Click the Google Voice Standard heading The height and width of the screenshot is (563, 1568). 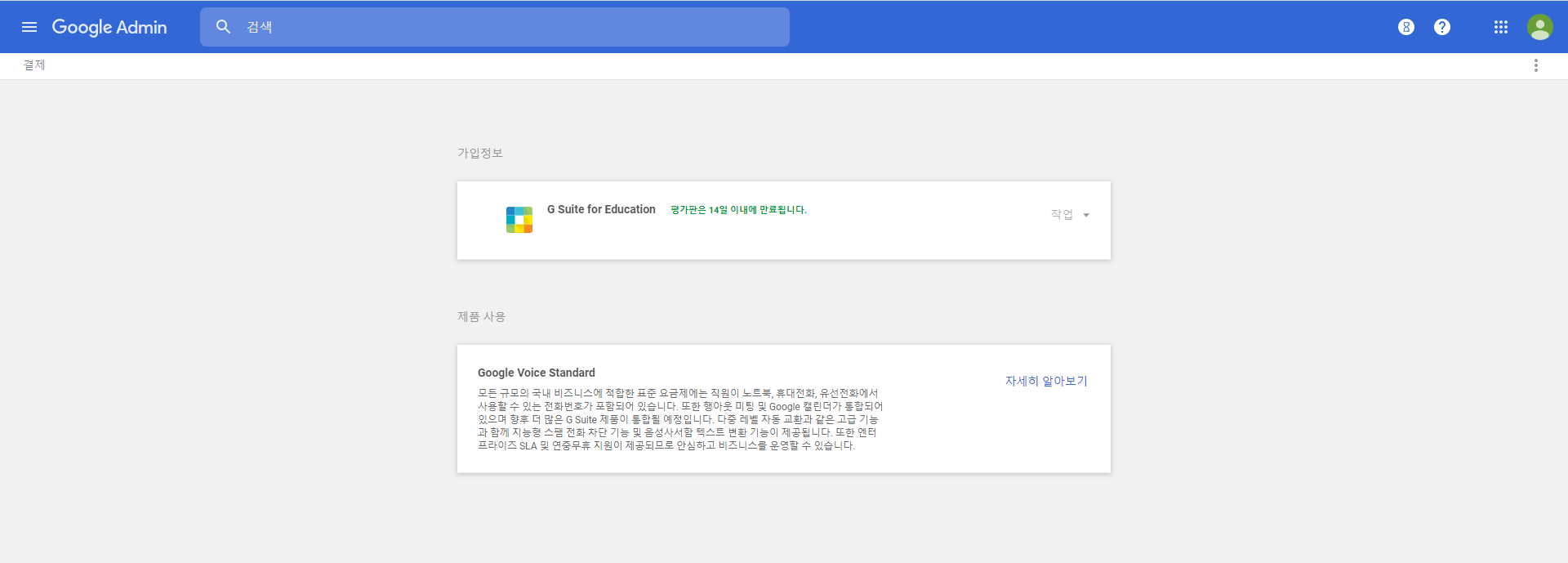pos(537,373)
